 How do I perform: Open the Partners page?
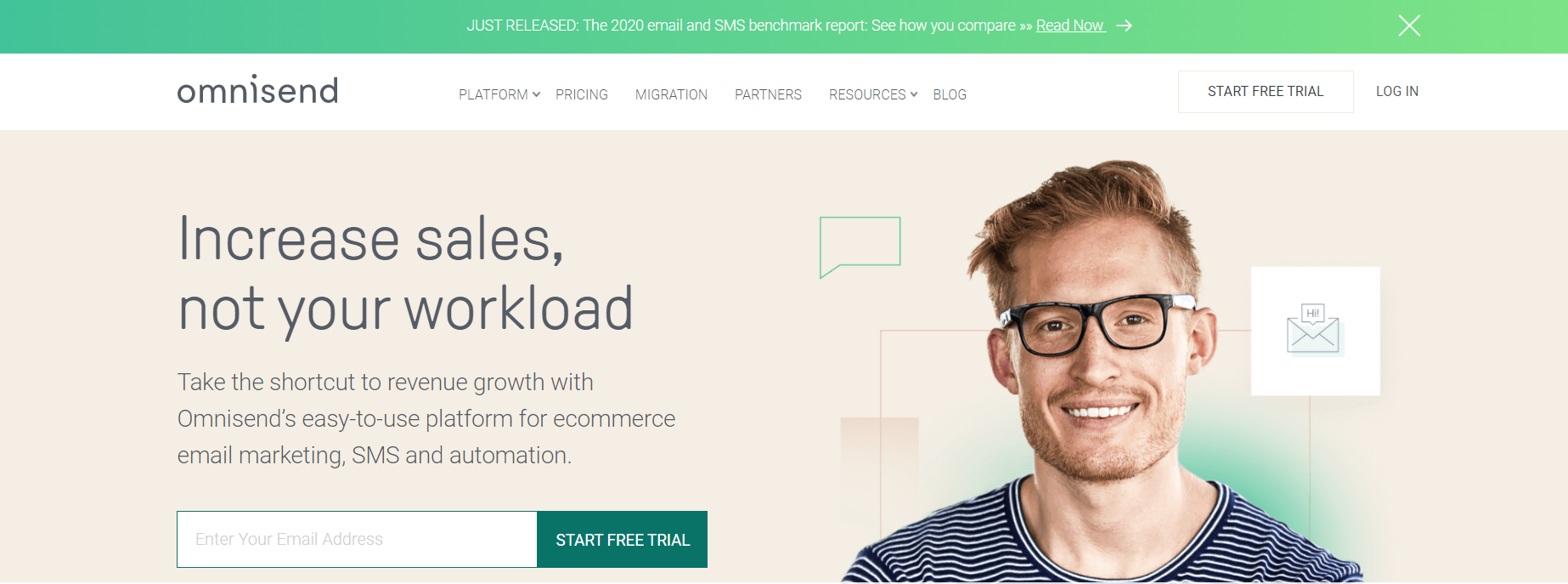click(x=768, y=94)
